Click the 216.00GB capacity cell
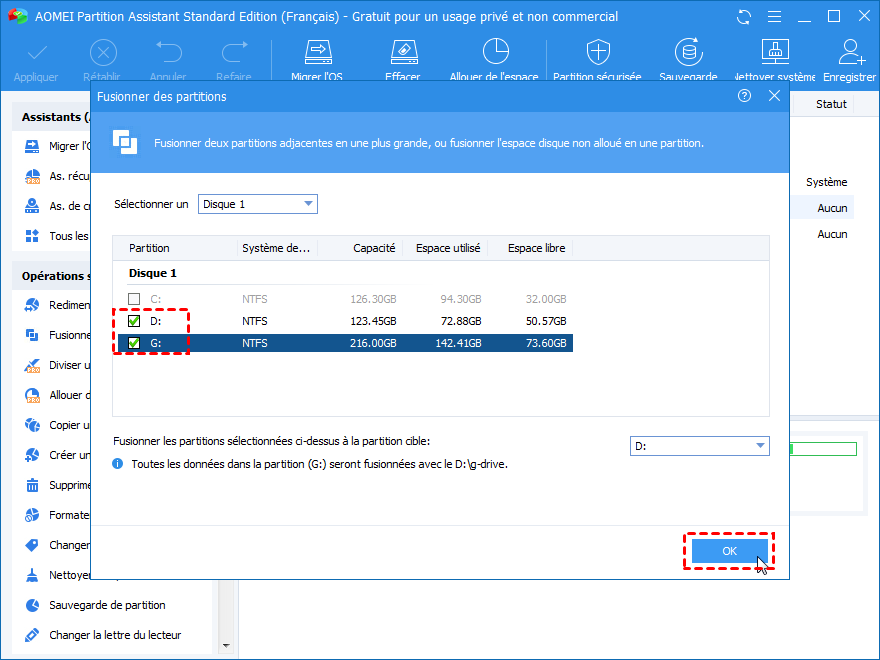880x660 pixels. pos(373,343)
